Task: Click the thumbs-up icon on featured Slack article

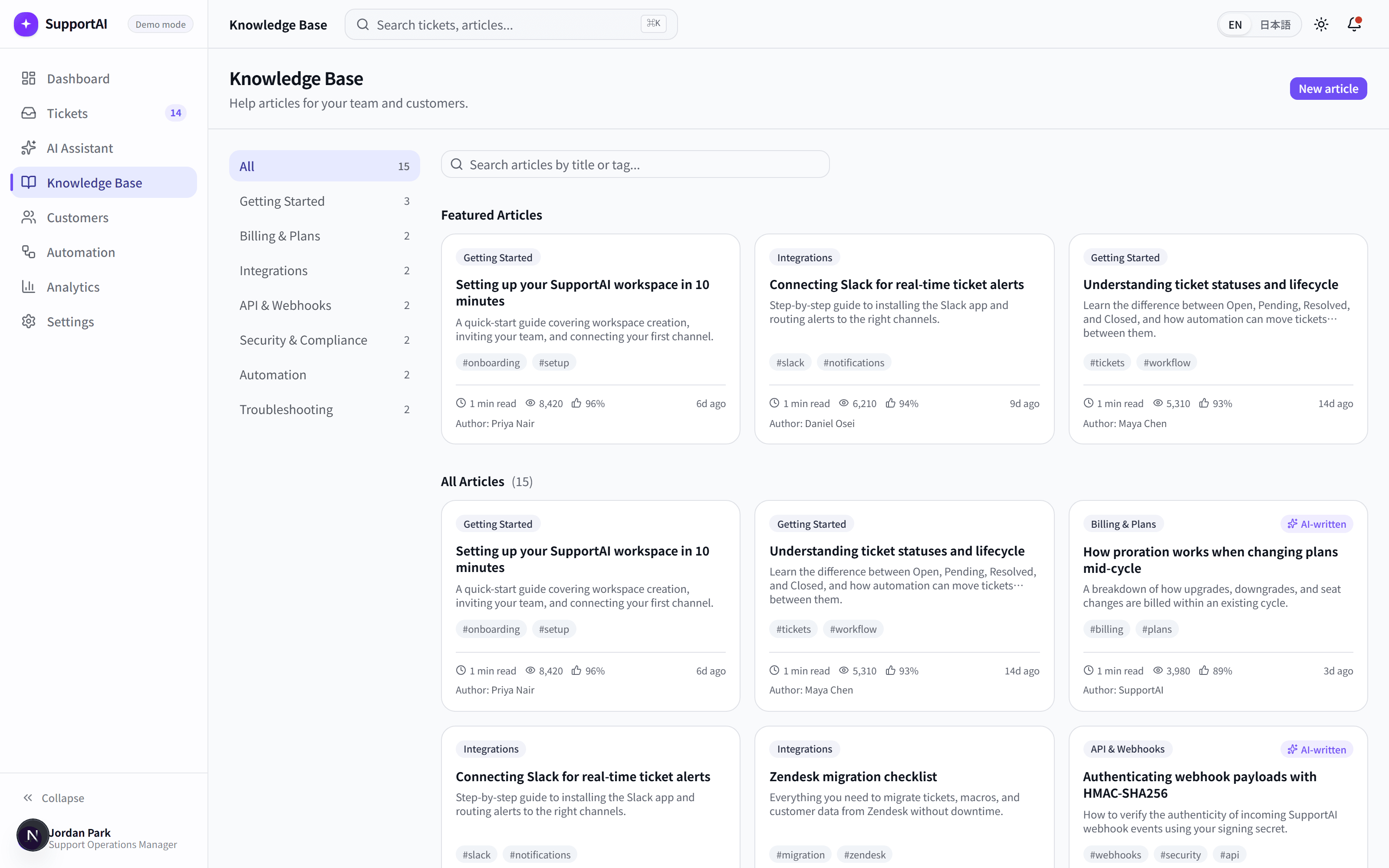Action: pyautogui.click(x=890, y=403)
